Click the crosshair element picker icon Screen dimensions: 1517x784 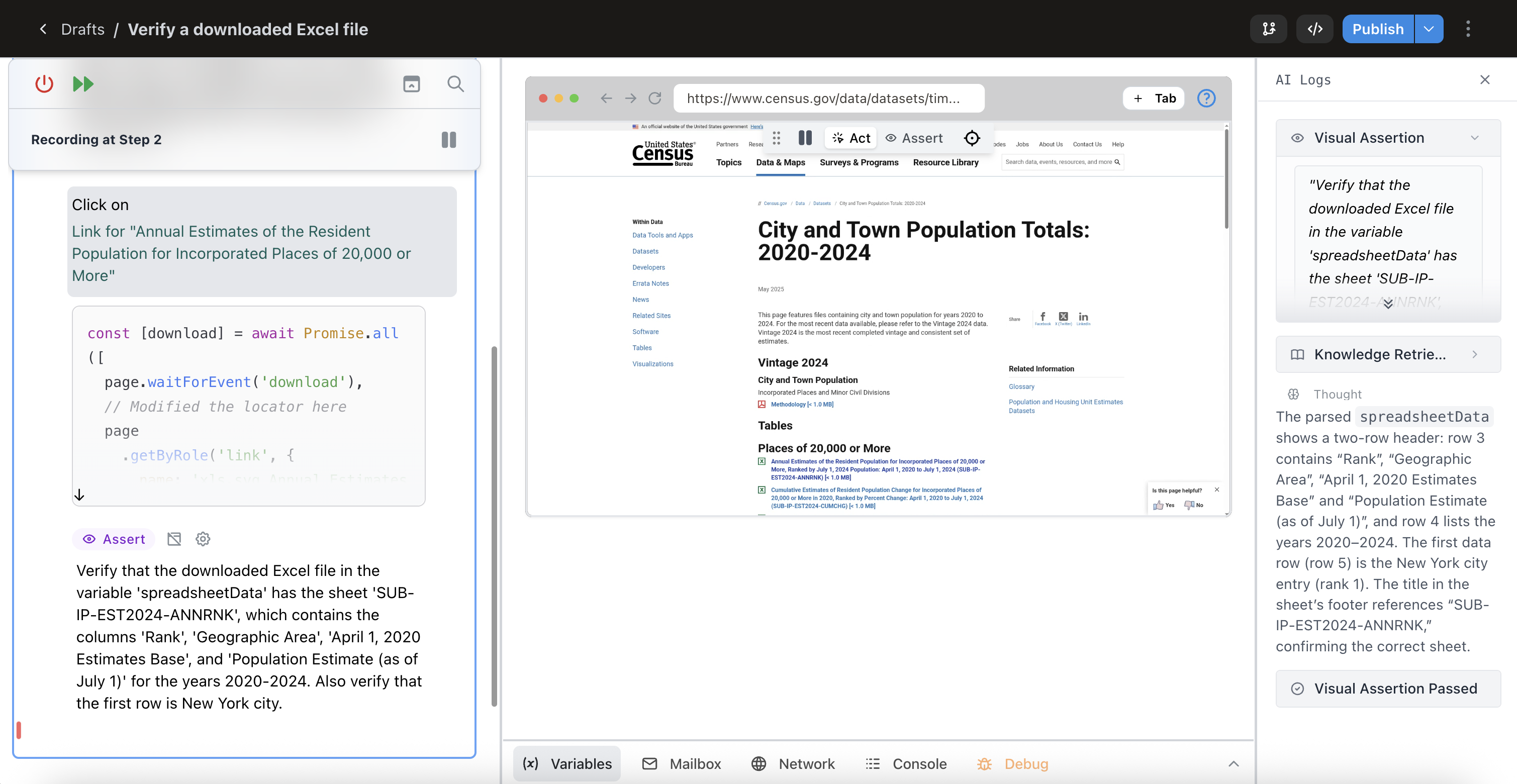click(x=972, y=138)
